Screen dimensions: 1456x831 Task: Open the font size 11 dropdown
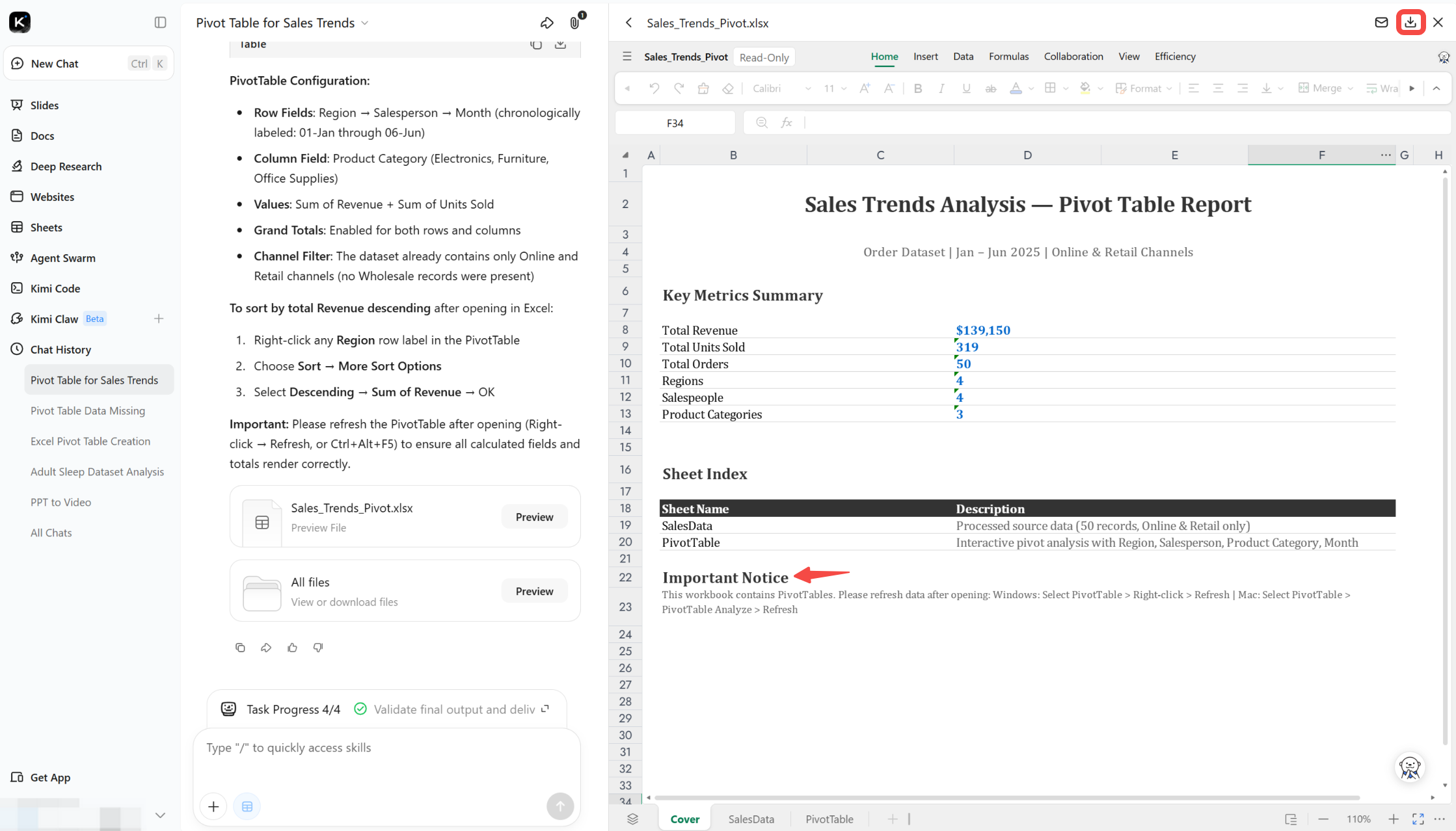[835, 88]
